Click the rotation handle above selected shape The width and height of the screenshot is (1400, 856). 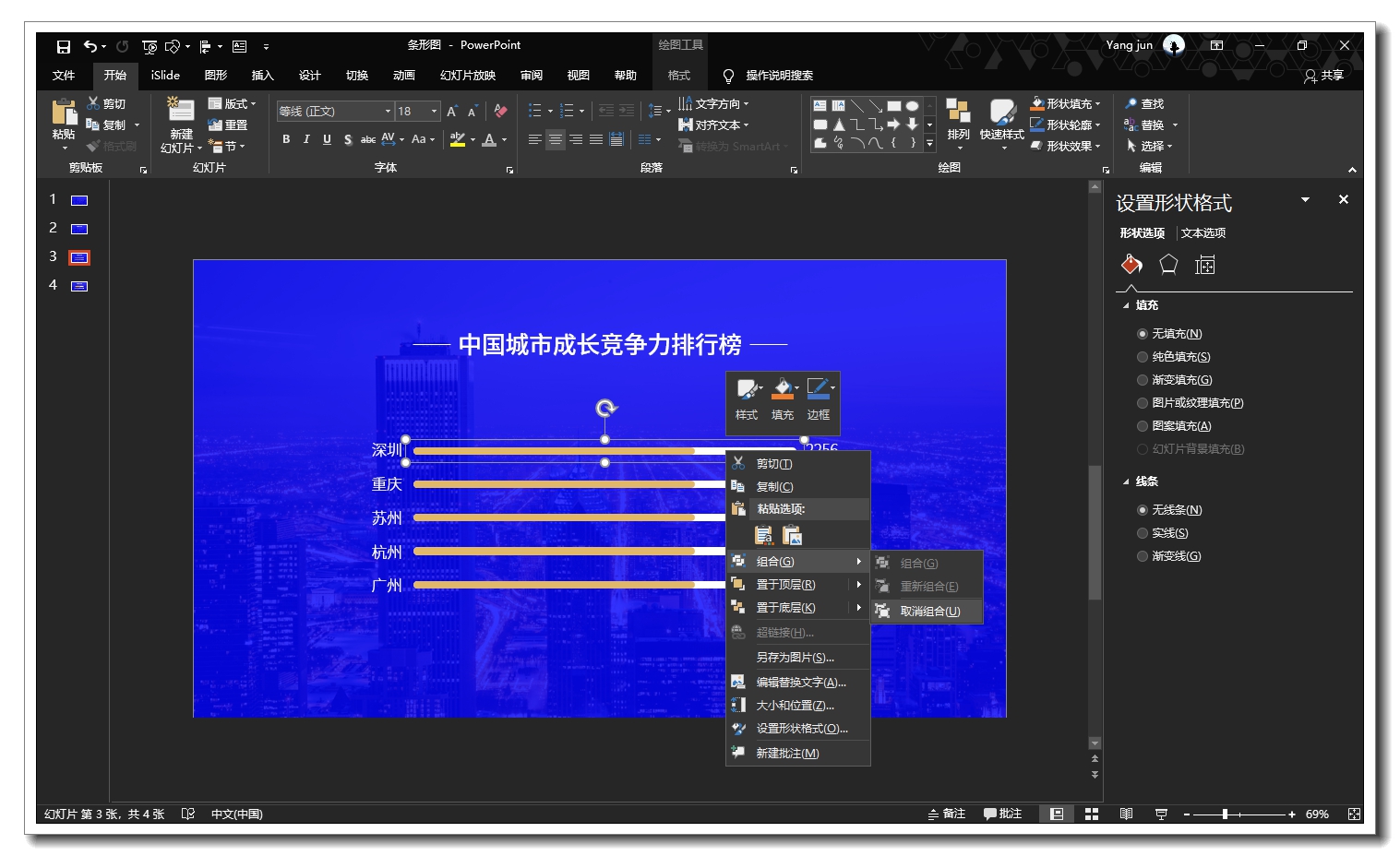tap(605, 408)
